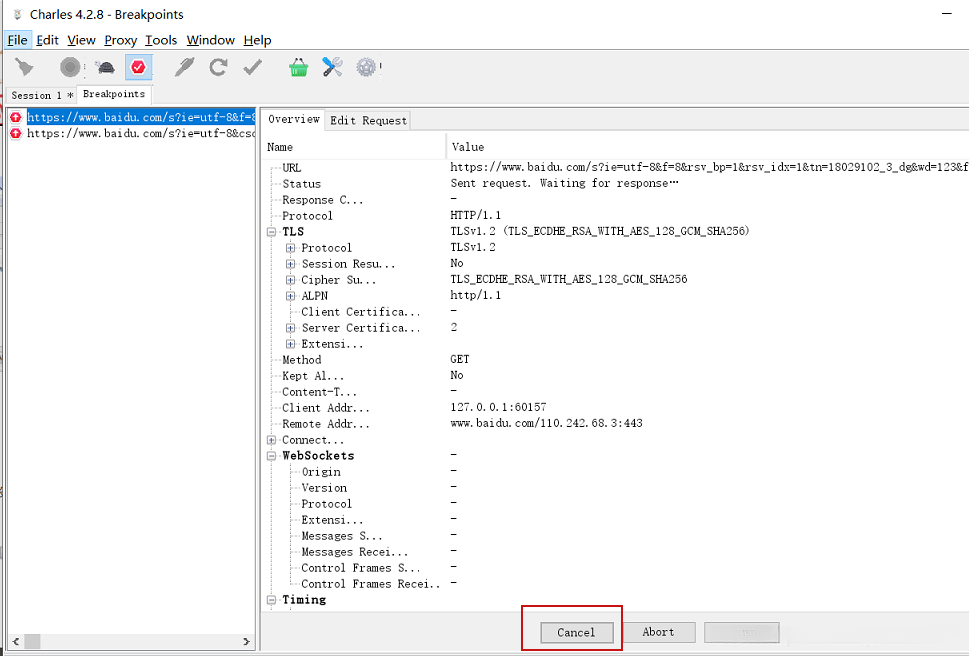Viewport: 969px width, 656px height.
Task: Select second baidu request with csq
Action: click(x=141, y=133)
